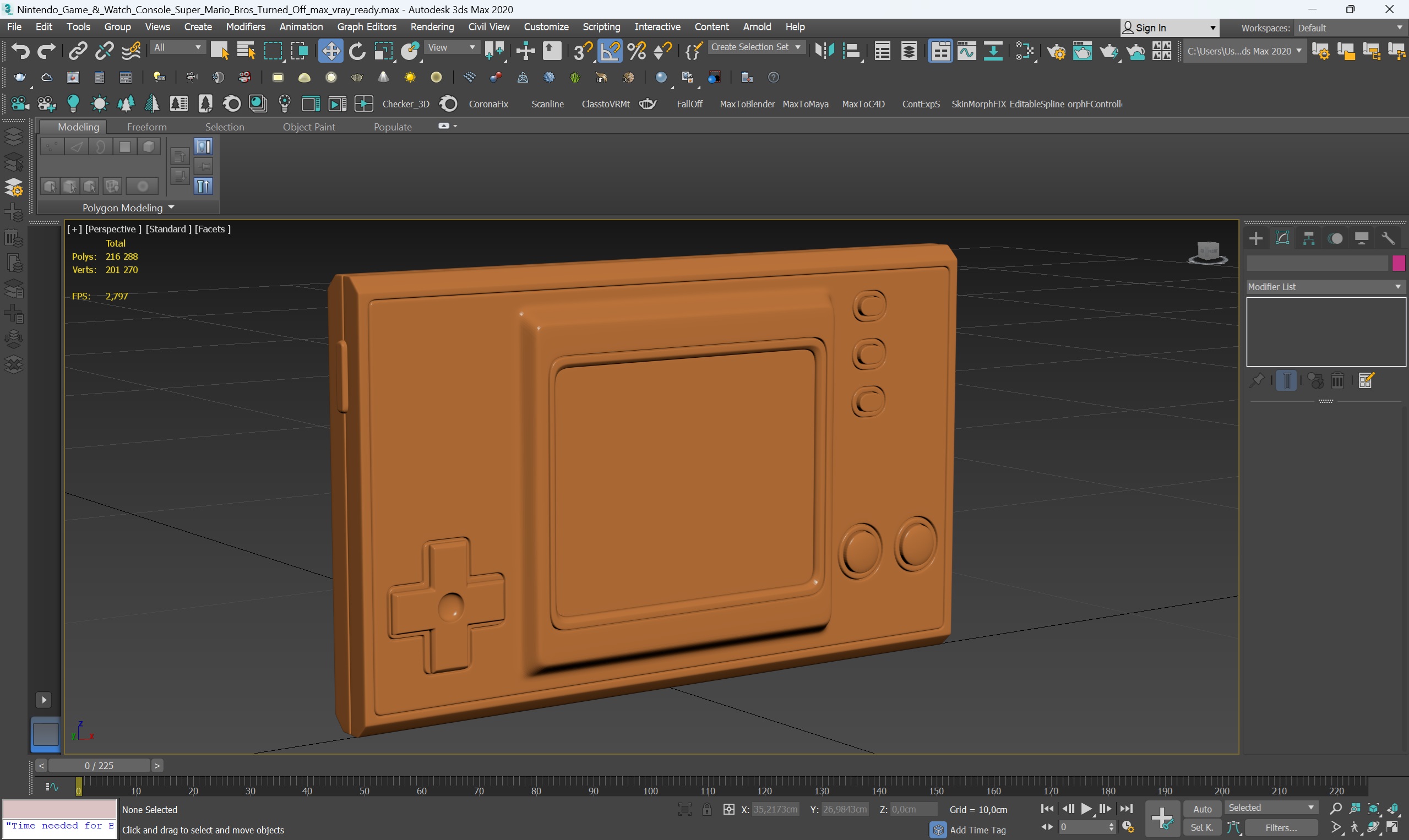Toggle Pin Stack in modifier panel
This screenshot has height=840, width=1409.
tap(1257, 380)
